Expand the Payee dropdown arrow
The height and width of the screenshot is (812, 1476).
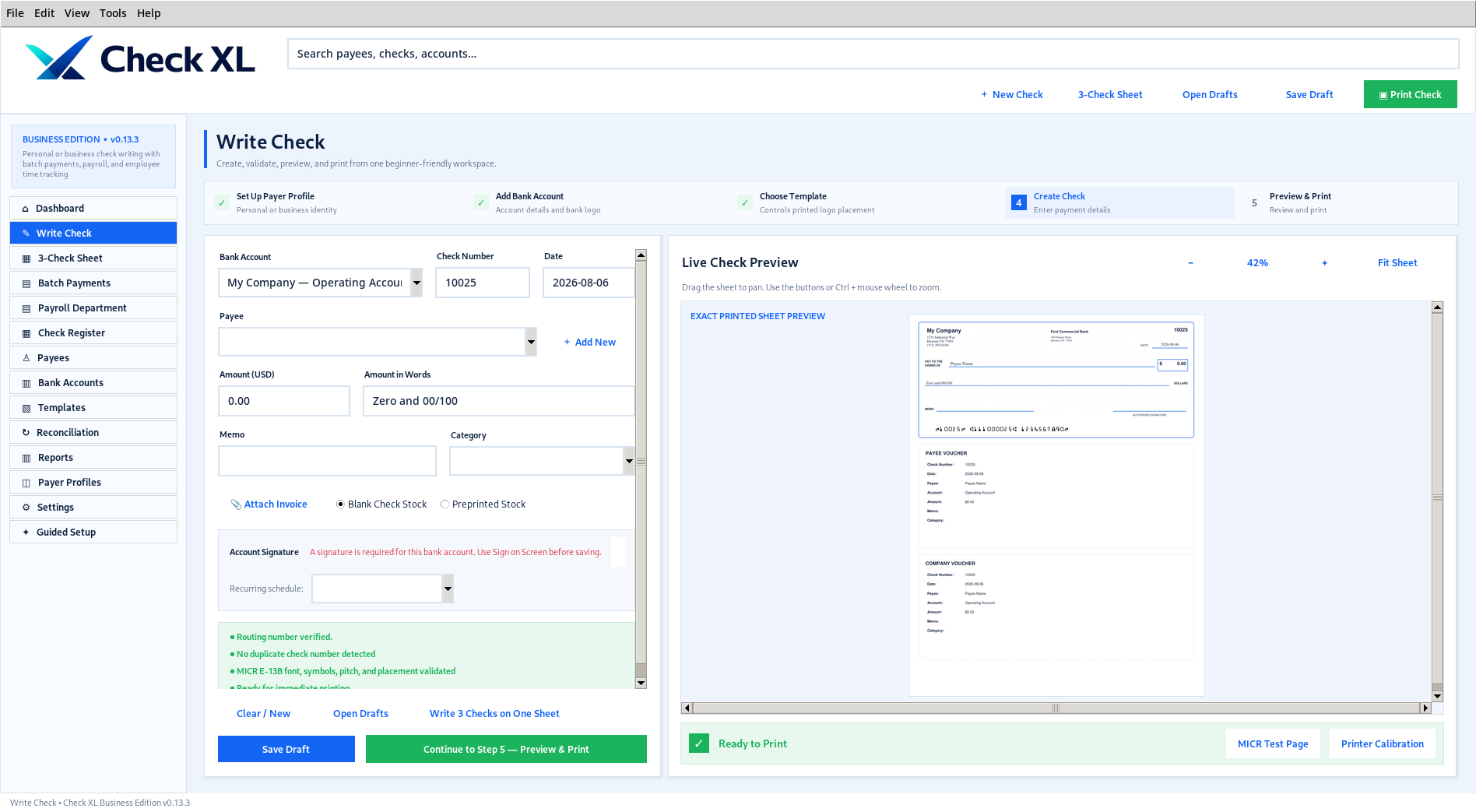[531, 342]
